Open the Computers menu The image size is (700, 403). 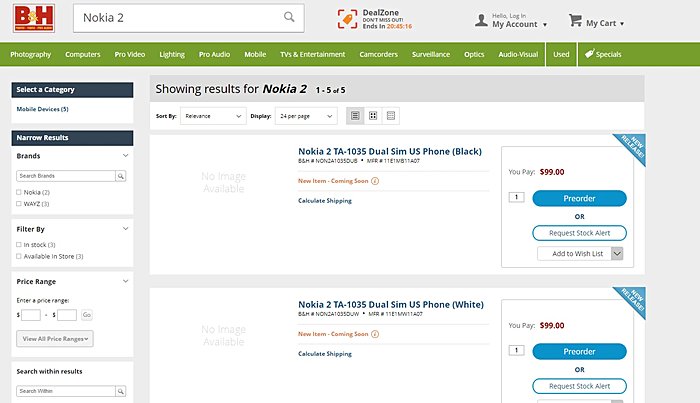82,54
